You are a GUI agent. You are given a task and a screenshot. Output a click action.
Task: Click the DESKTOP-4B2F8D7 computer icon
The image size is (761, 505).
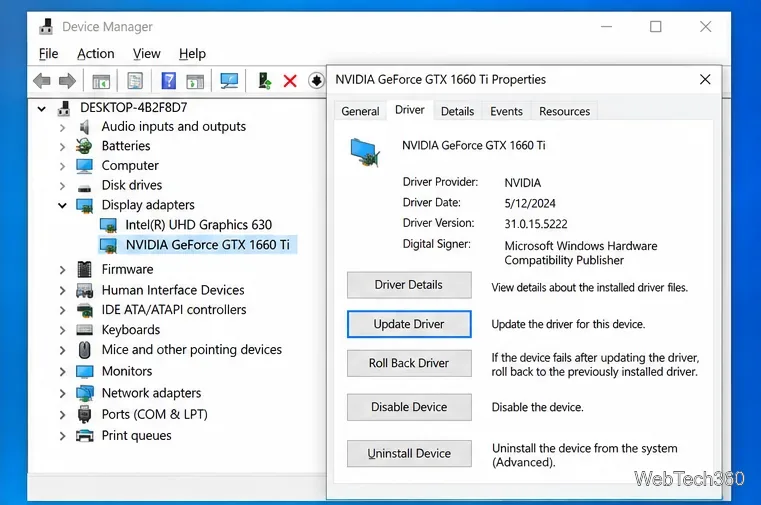[x=64, y=108]
